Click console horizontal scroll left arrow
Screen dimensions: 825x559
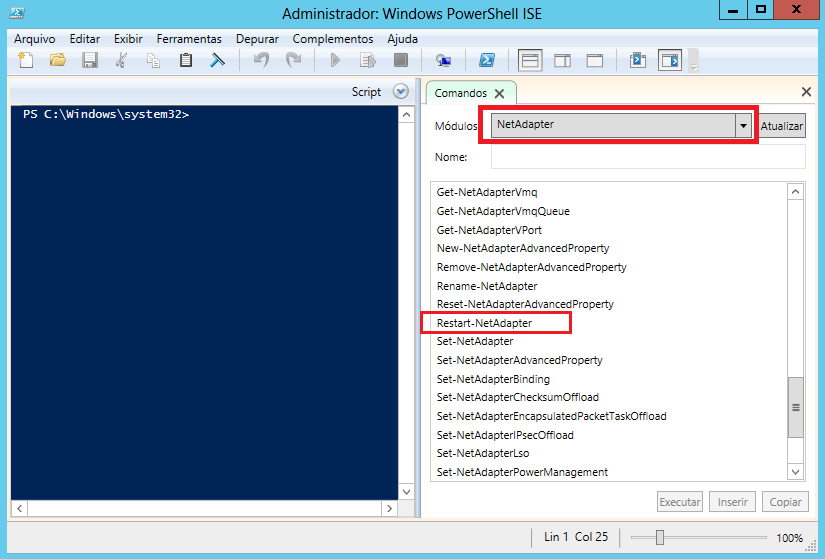pyautogui.click(x=19, y=508)
